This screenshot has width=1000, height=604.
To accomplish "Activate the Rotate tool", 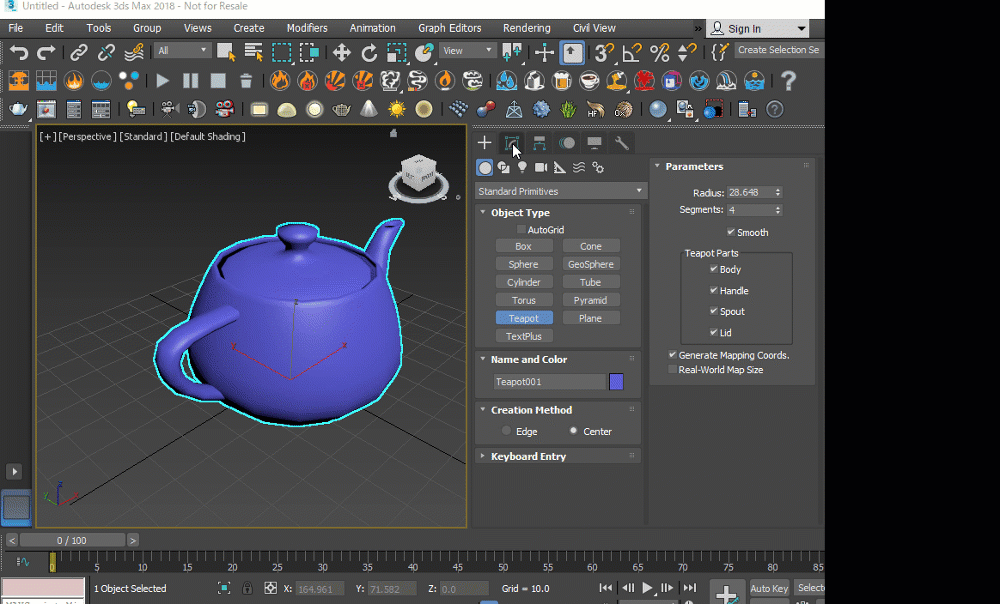I will [369, 52].
